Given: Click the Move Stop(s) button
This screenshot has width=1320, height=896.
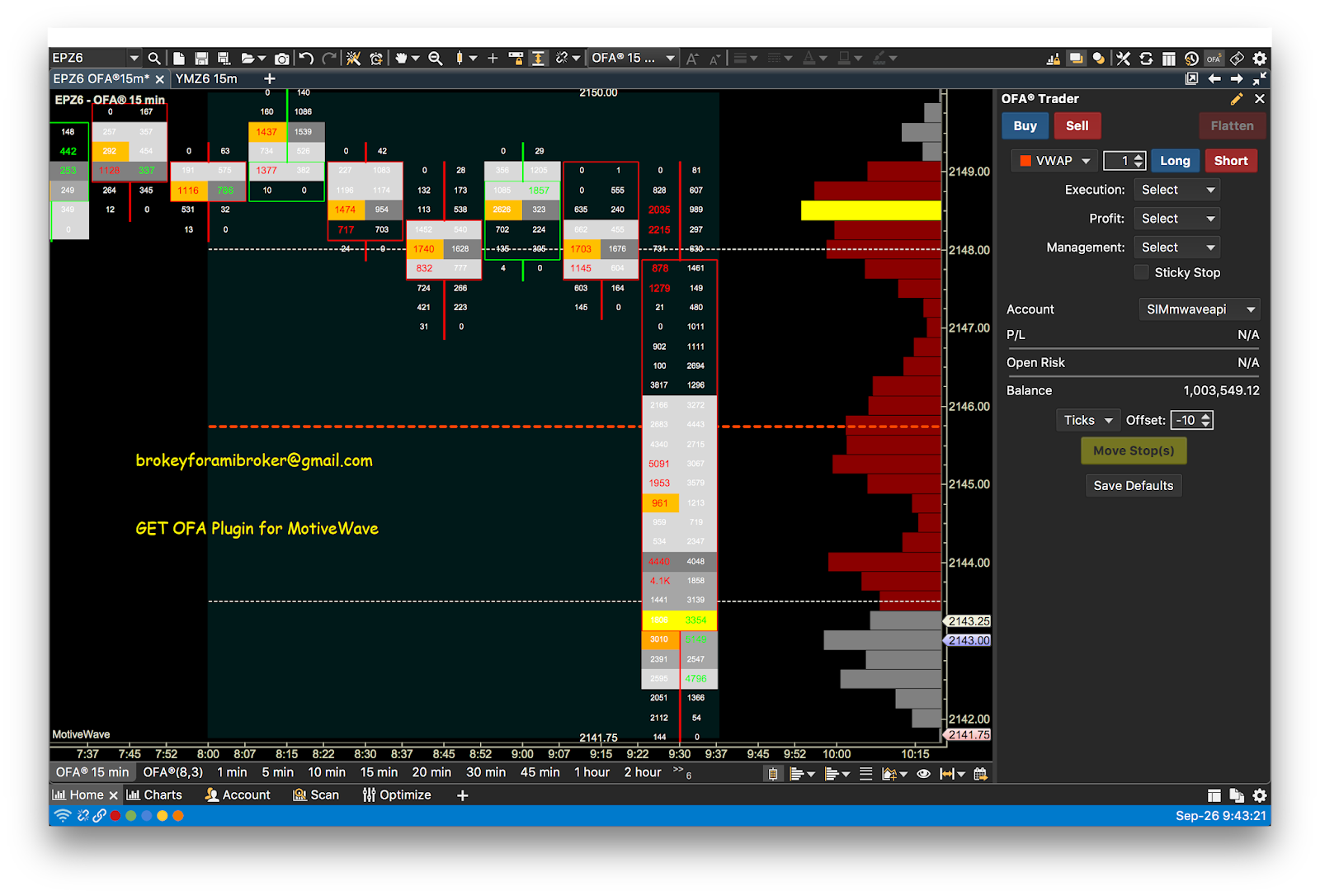Looking at the screenshot, I should tap(1134, 450).
